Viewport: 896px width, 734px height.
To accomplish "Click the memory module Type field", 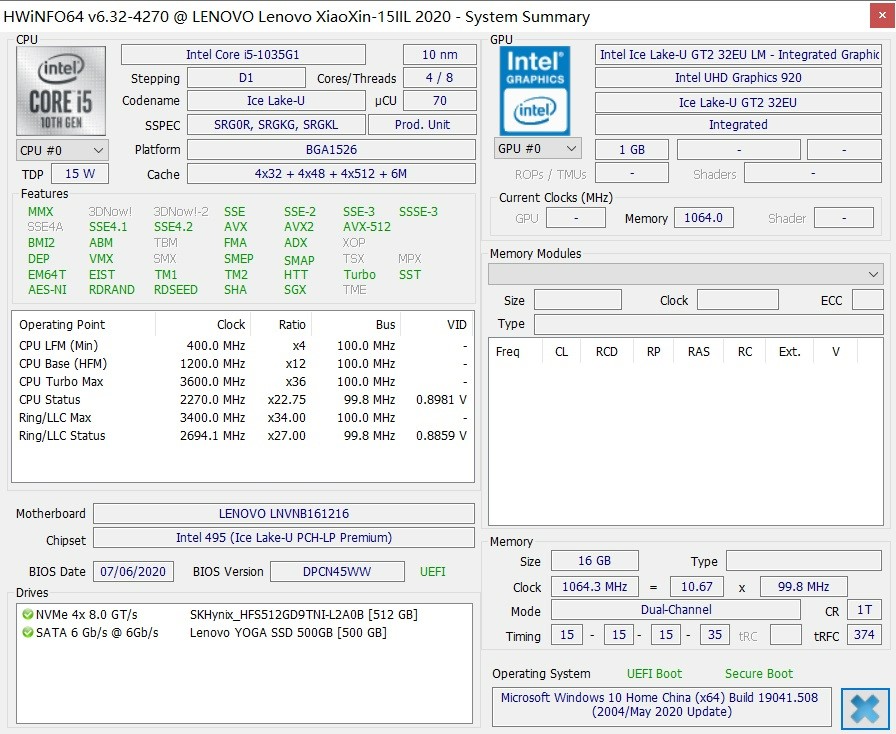I will click(x=709, y=324).
